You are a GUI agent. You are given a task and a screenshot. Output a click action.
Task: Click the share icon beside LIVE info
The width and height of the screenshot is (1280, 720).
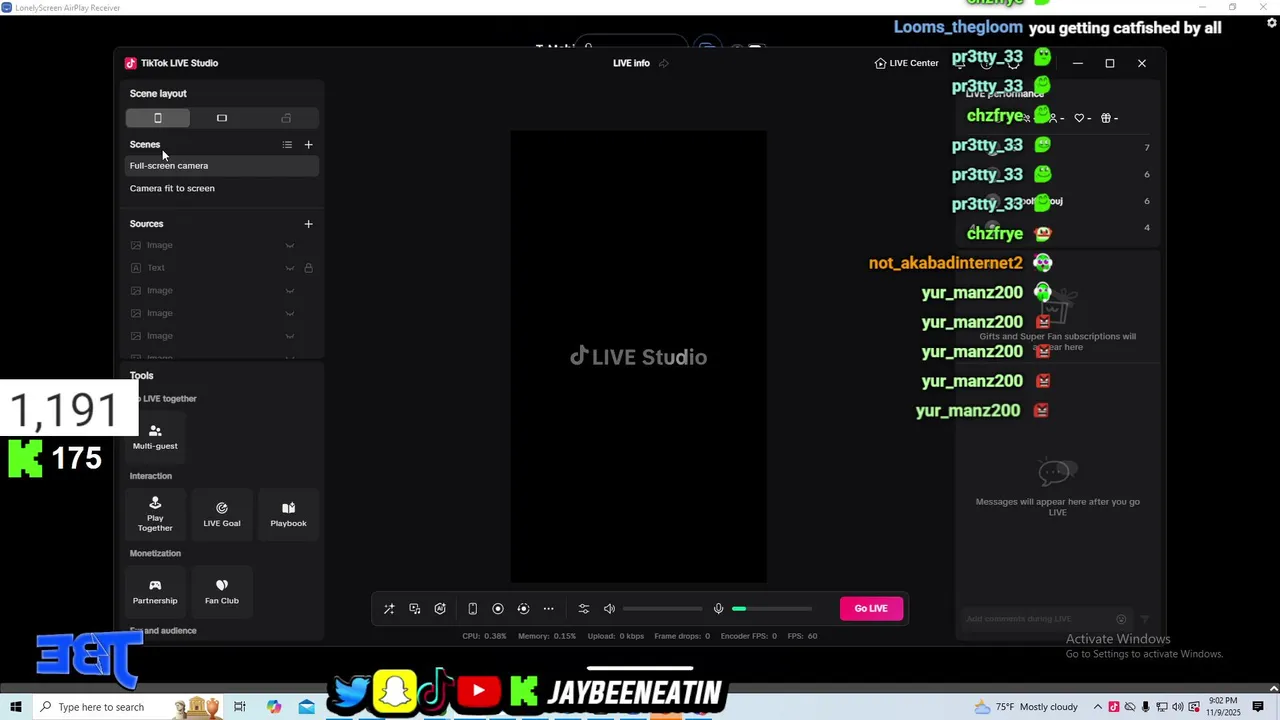(x=663, y=63)
